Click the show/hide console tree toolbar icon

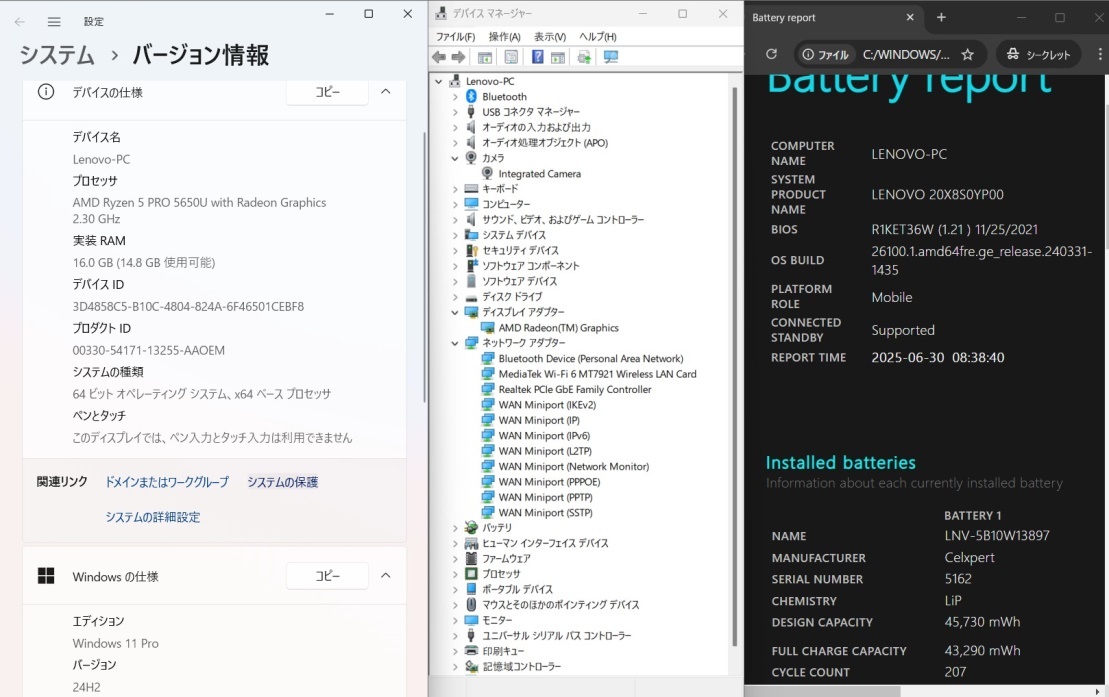[x=485, y=57]
